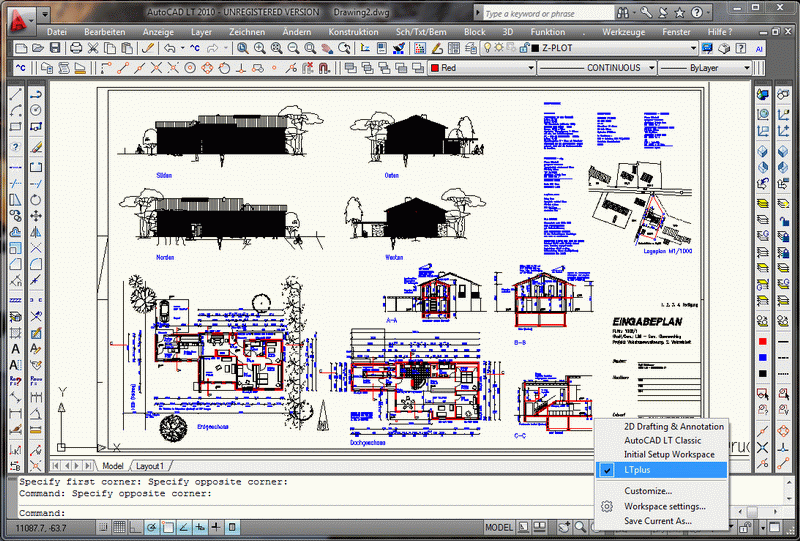The width and height of the screenshot is (800, 541).
Task: Toggle Quick Properties in status bar
Action: click(232, 527)
